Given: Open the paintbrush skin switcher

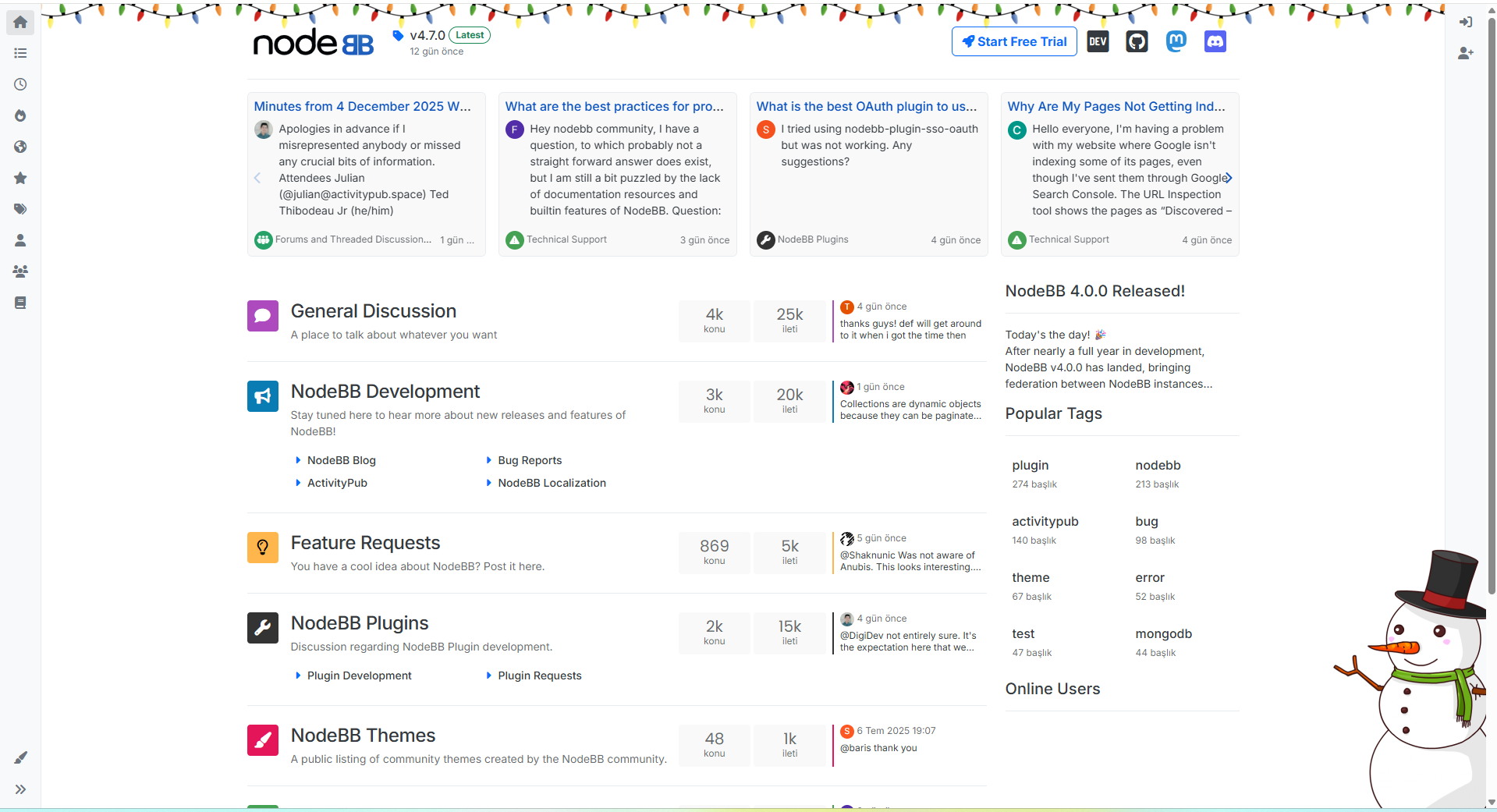Looking at the screenshot, I should 20,757.
